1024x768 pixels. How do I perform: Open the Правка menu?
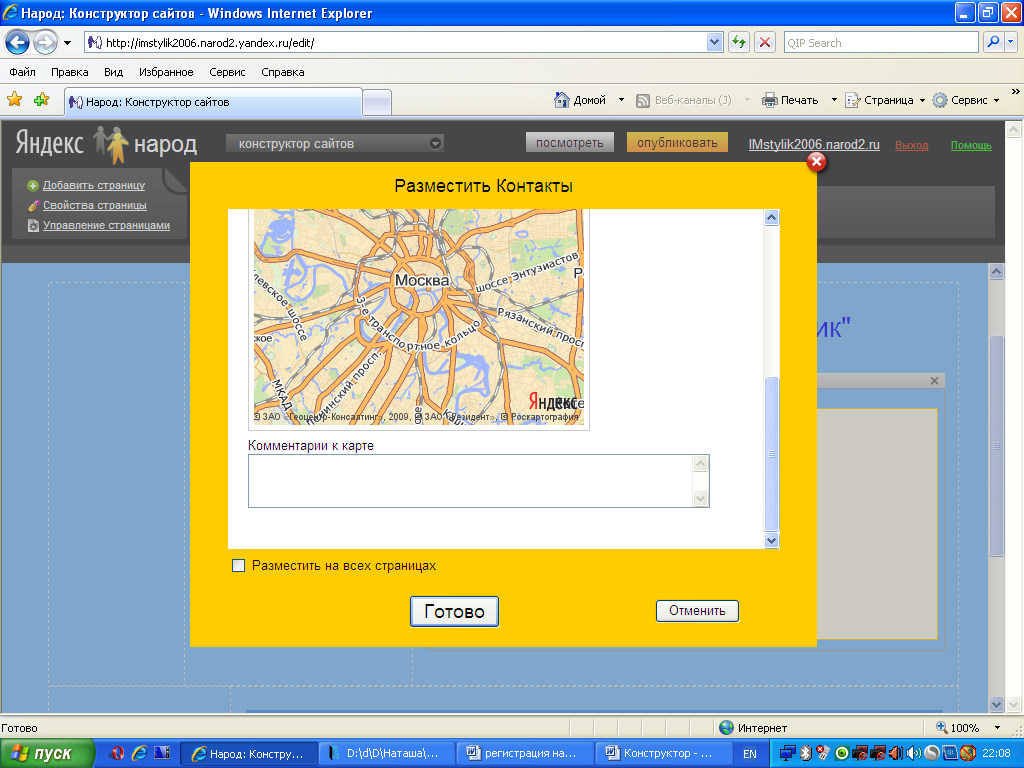pyautogui.click(x=69, y=72)
